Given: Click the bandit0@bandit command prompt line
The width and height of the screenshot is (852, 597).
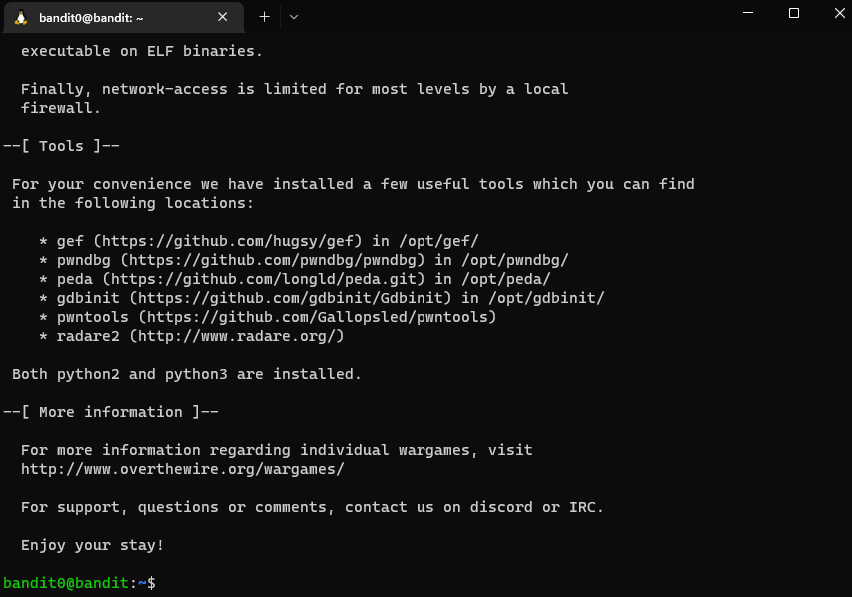Looking at the screenshot, I should (78, 583).
